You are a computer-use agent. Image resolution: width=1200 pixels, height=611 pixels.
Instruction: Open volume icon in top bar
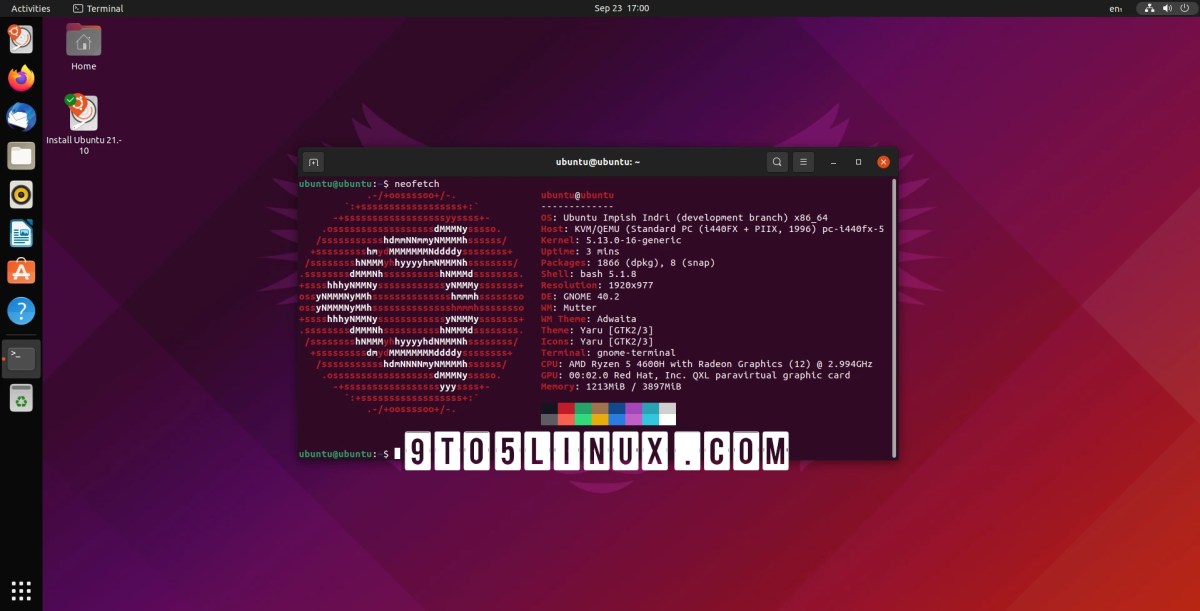pyautogui.click(x=1168, y=8)
